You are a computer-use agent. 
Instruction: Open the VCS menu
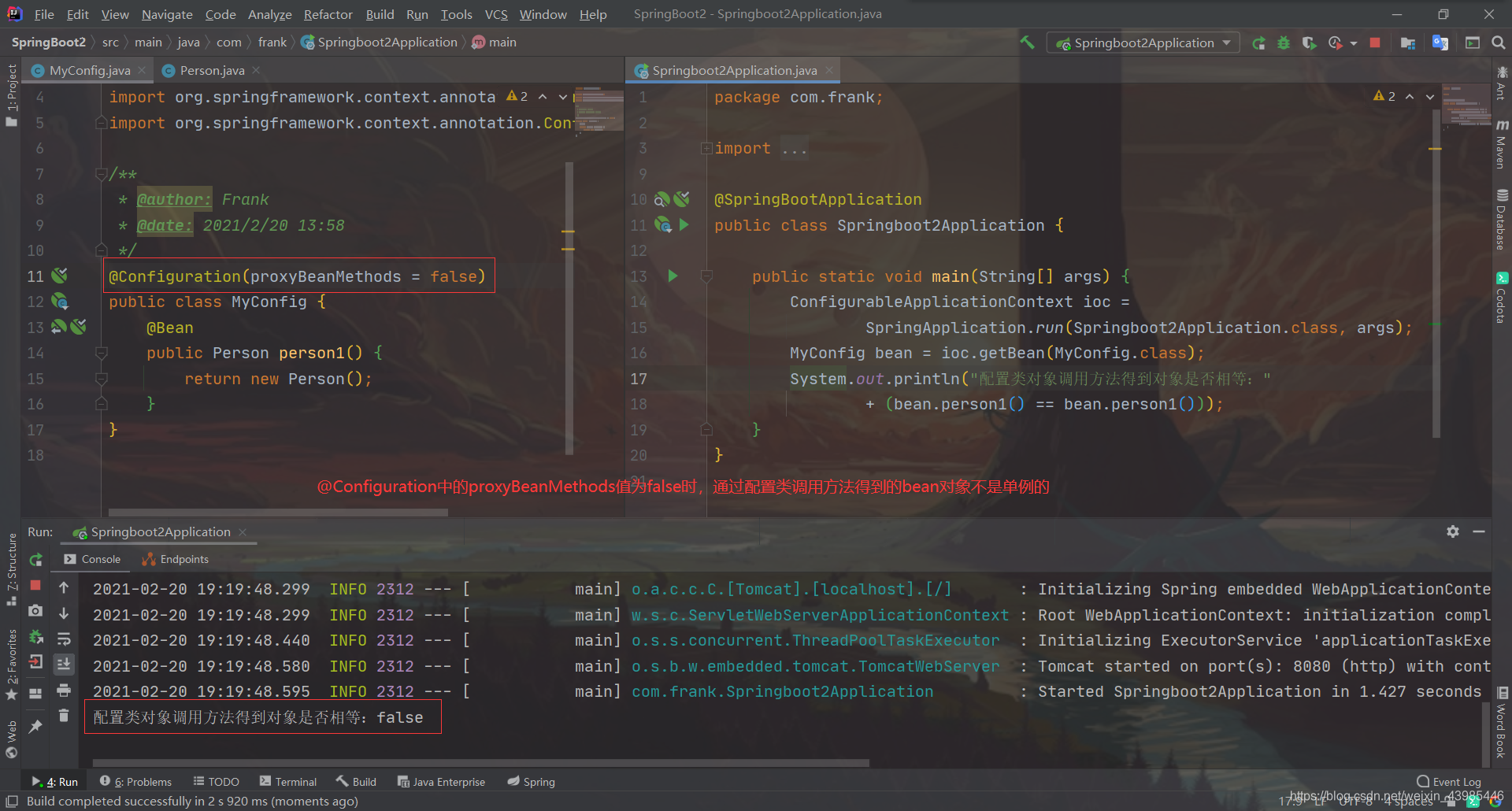(496, 14)
